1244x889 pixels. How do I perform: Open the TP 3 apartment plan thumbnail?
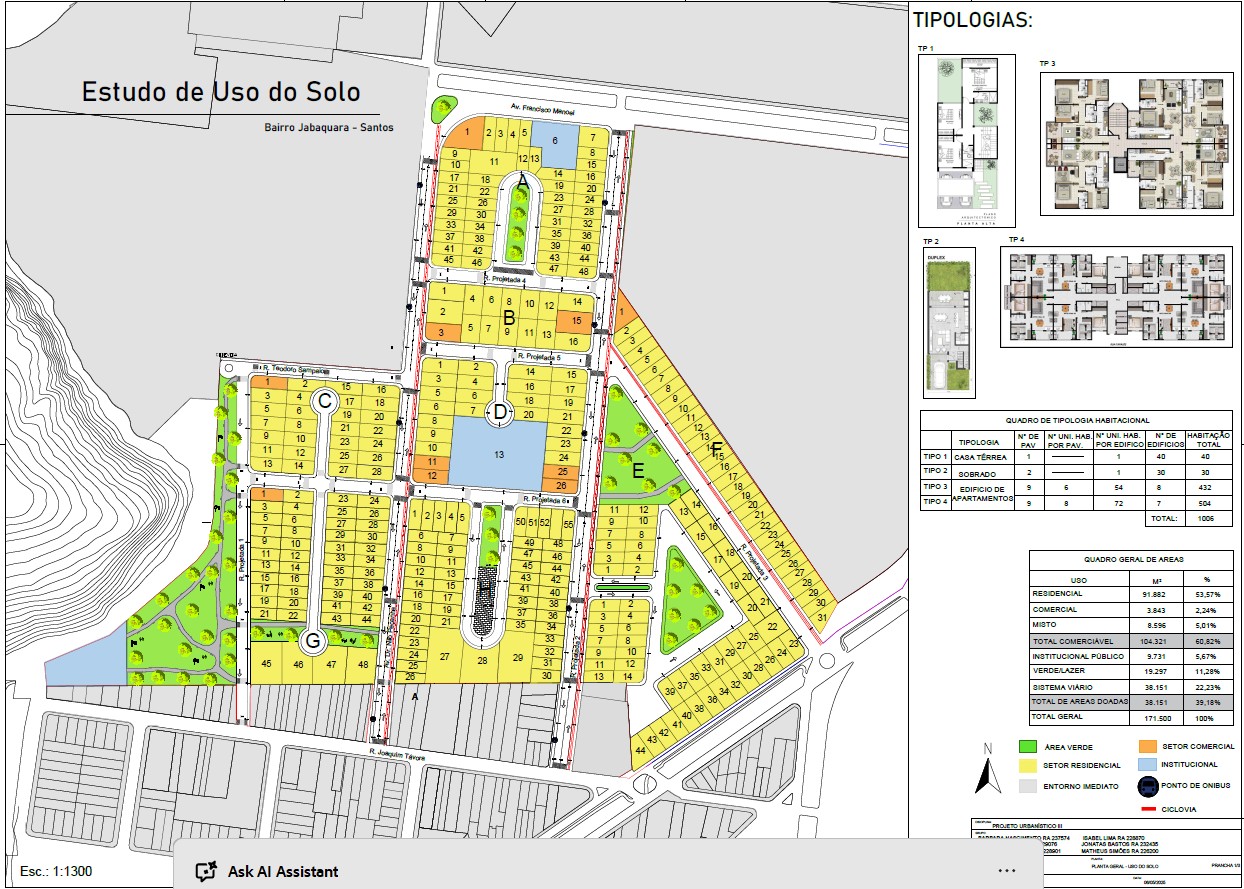click(1136, 142)
